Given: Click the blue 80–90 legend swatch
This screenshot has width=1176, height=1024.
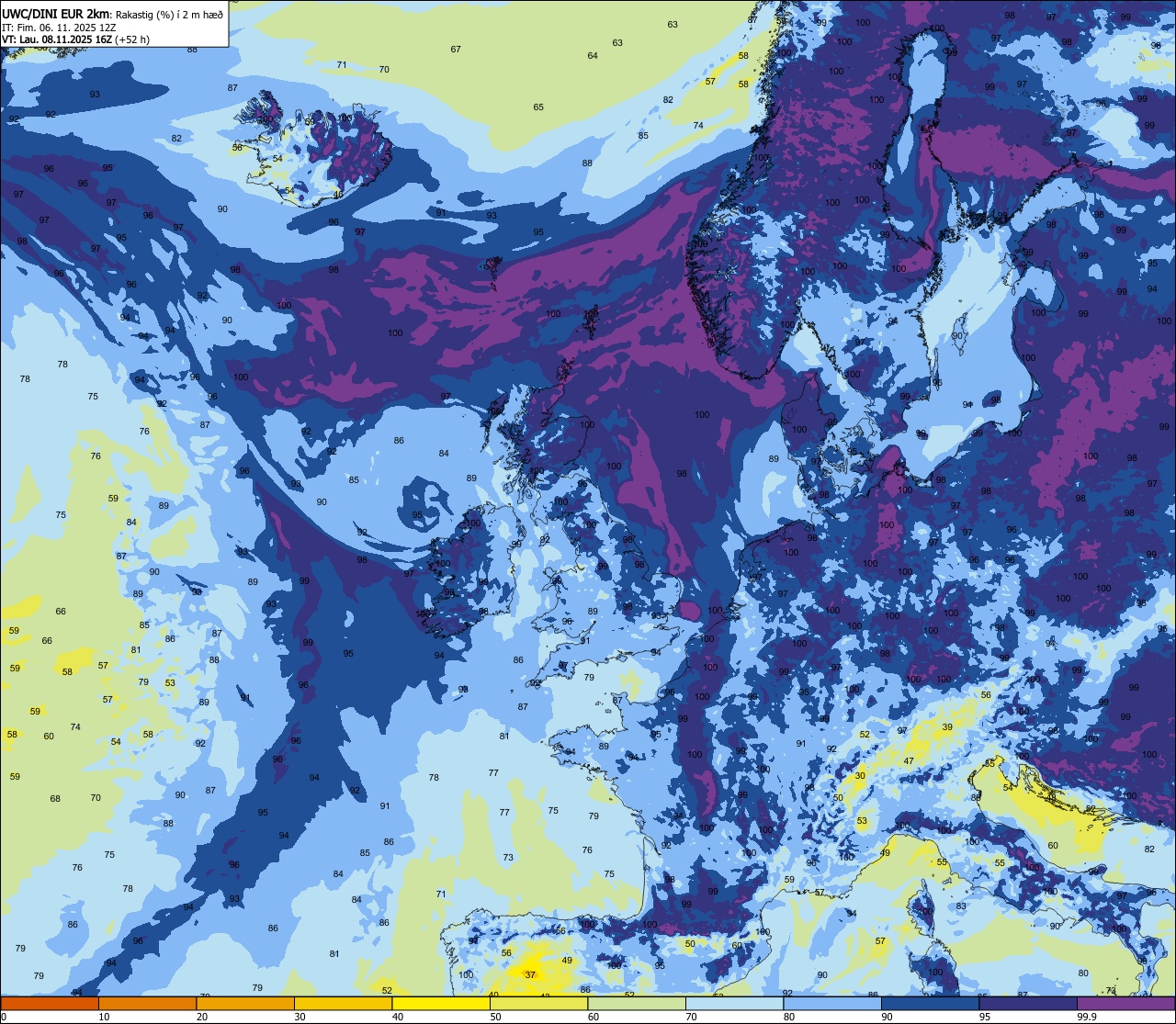Looking at the screenshot, I should 832,1003.
